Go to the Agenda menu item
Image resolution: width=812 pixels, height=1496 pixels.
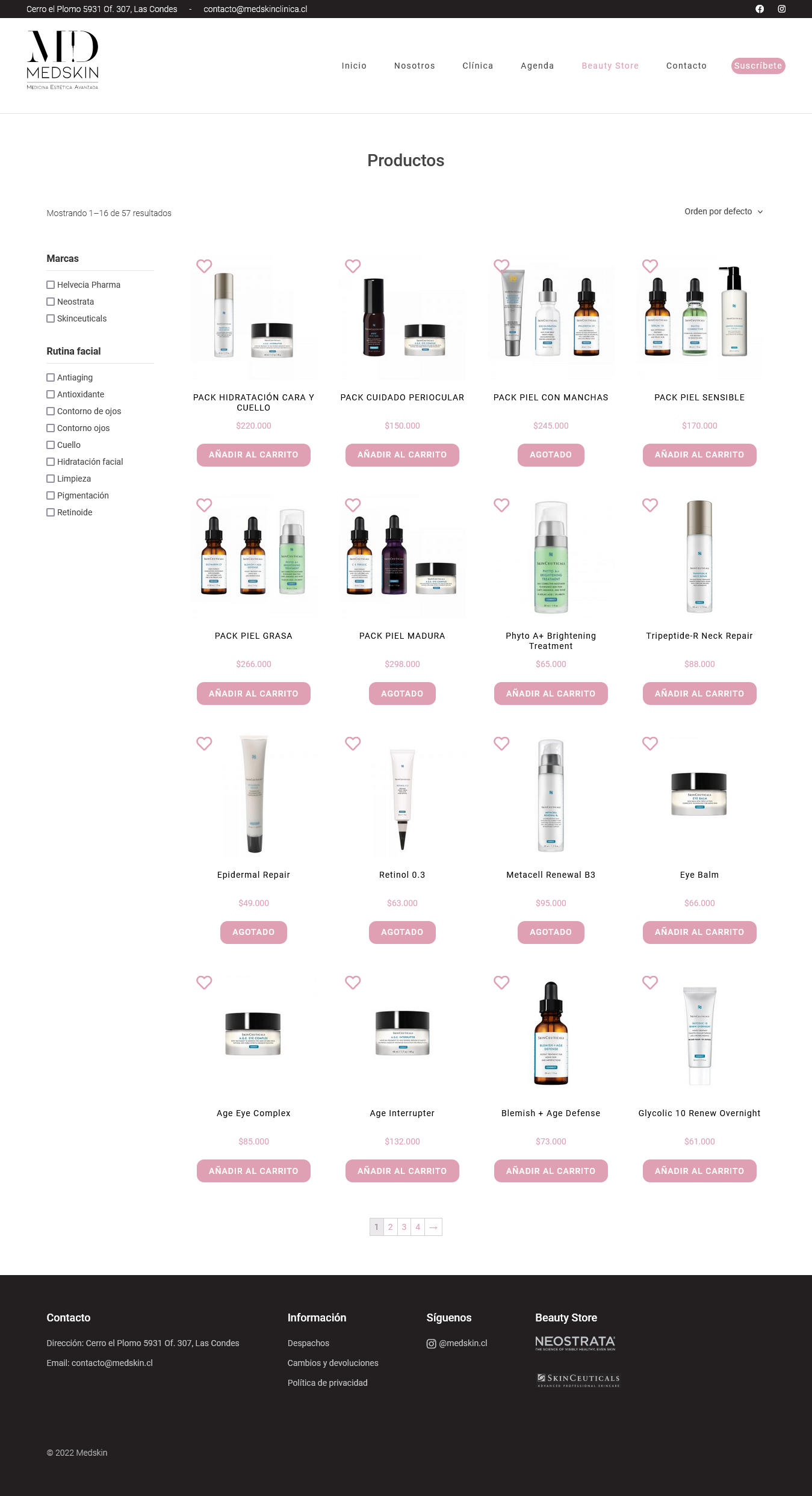pyautogui.click(x=538, y=66)
